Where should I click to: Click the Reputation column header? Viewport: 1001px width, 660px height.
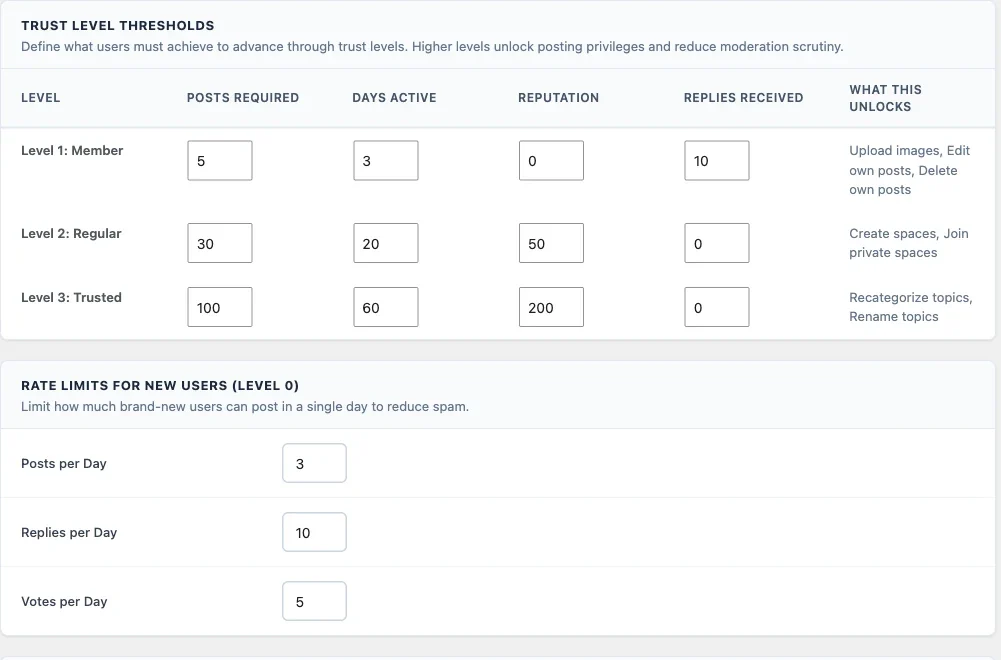pyautogui.click(x=559, y=98)
